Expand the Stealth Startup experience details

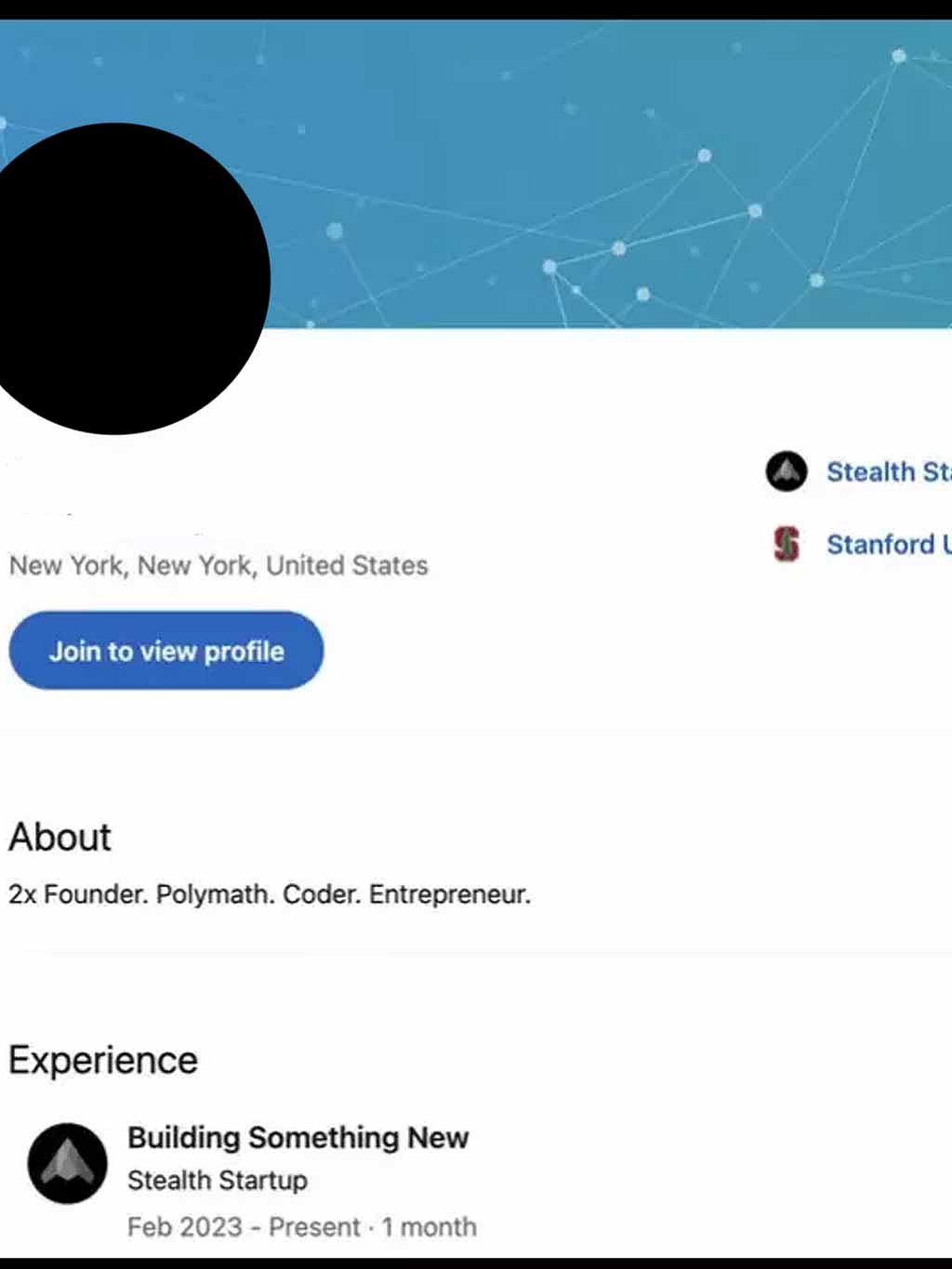pos(297,1137)
